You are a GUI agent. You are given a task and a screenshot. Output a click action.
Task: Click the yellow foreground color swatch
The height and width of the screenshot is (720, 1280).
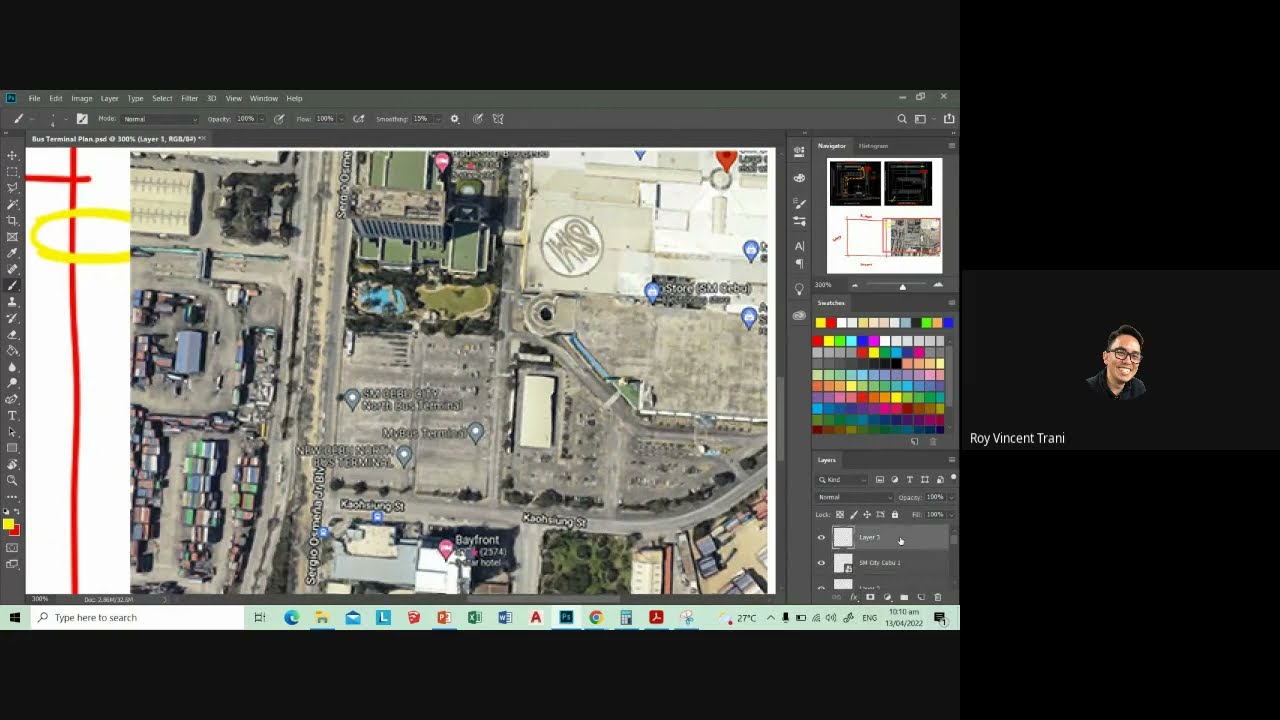click(x=8, y=524)
